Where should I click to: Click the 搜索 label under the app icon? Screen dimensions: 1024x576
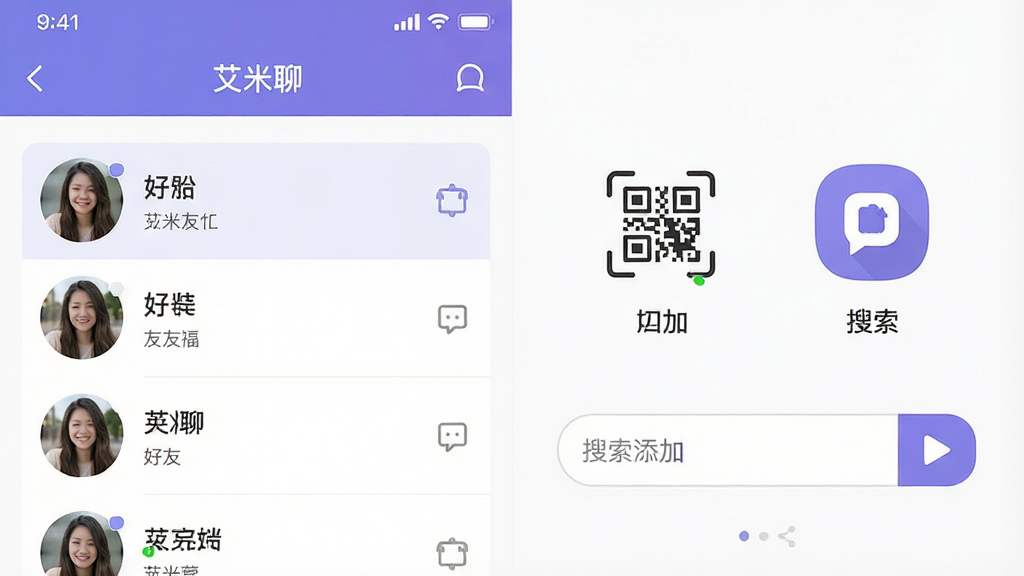[872, 321]
